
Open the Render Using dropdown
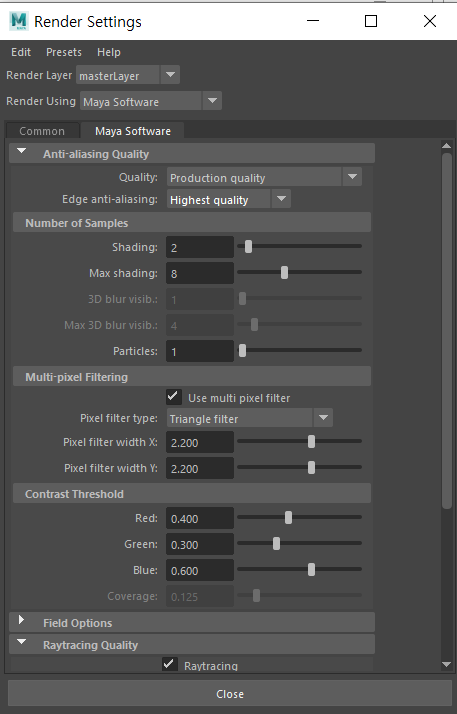(151, 101)
